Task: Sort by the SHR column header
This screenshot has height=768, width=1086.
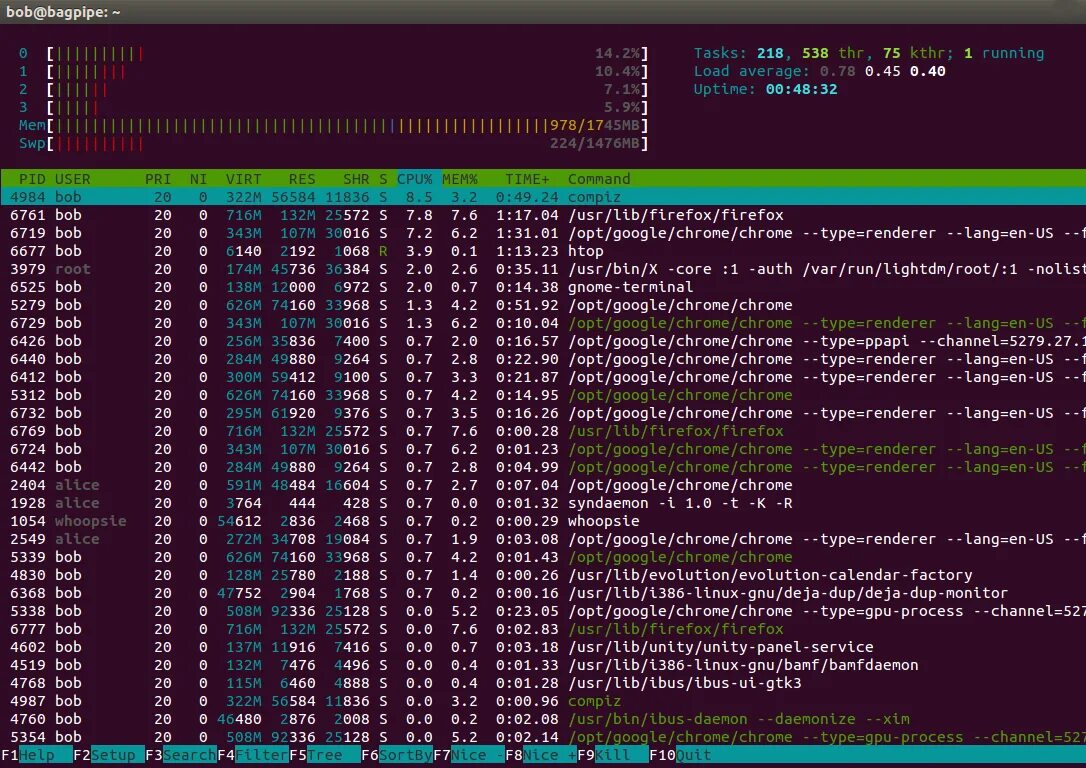Action: [x=356, y=179]
